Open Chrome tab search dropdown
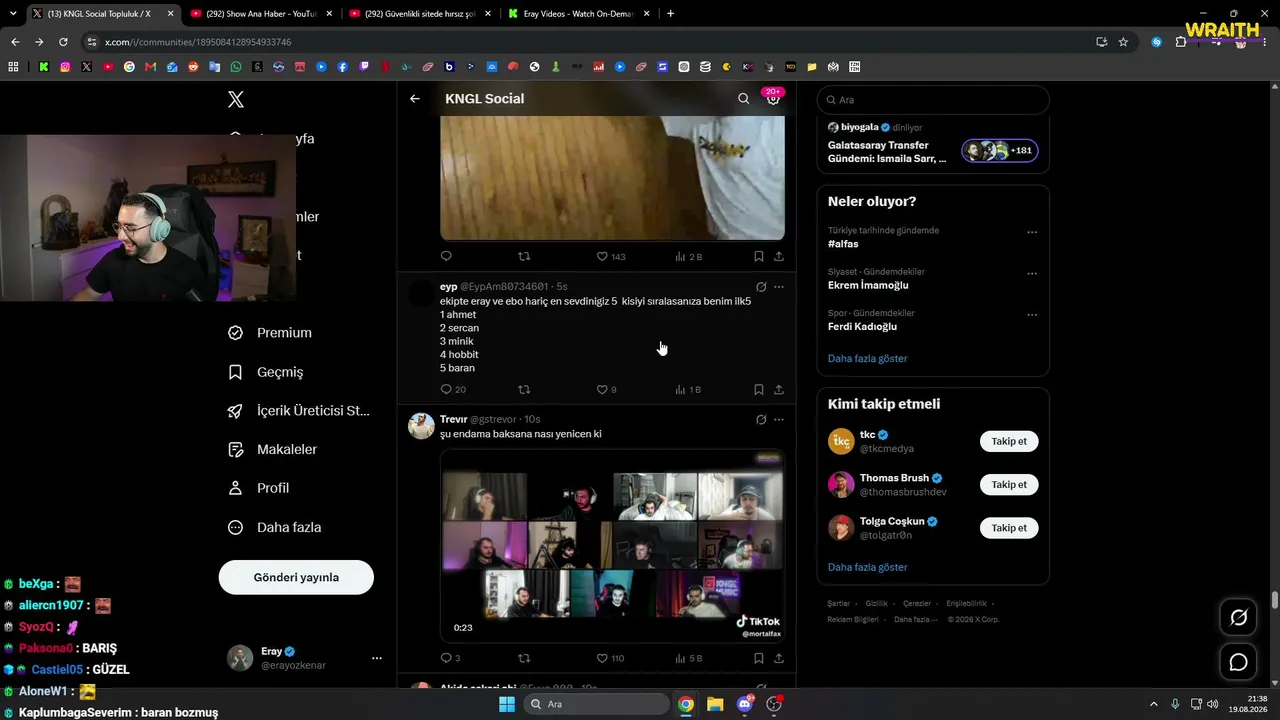Screen dimensions: 1280x720 click(13, 14)
